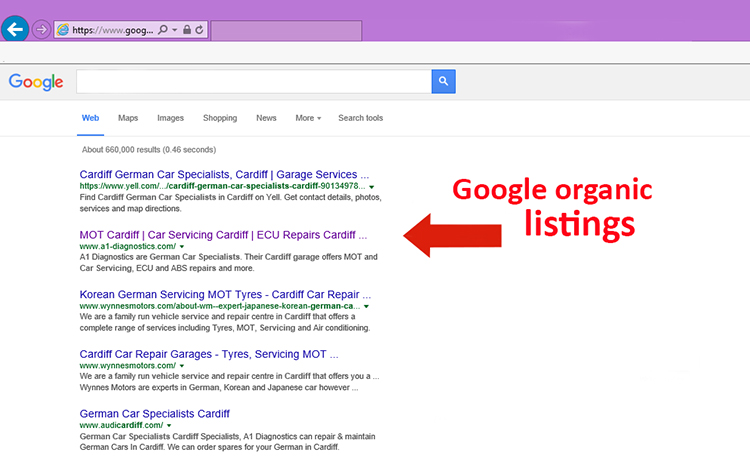Switch to the Images tab
This screenshot has height=471, width=750.
pos(170,118)
